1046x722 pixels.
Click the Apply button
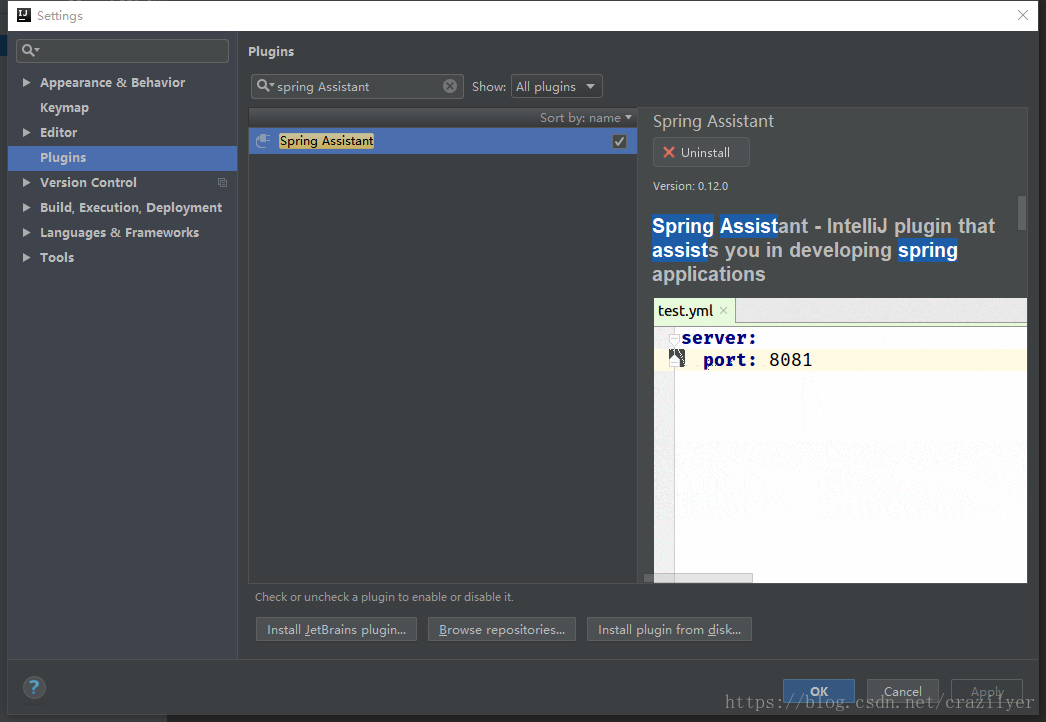[x=987, y=691]
